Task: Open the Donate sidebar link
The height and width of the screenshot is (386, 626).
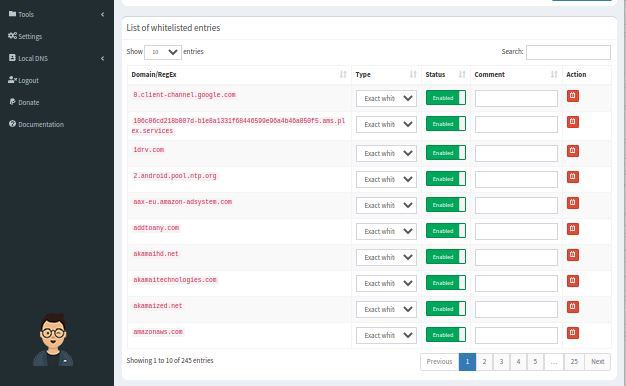Action: pos(57,102)
